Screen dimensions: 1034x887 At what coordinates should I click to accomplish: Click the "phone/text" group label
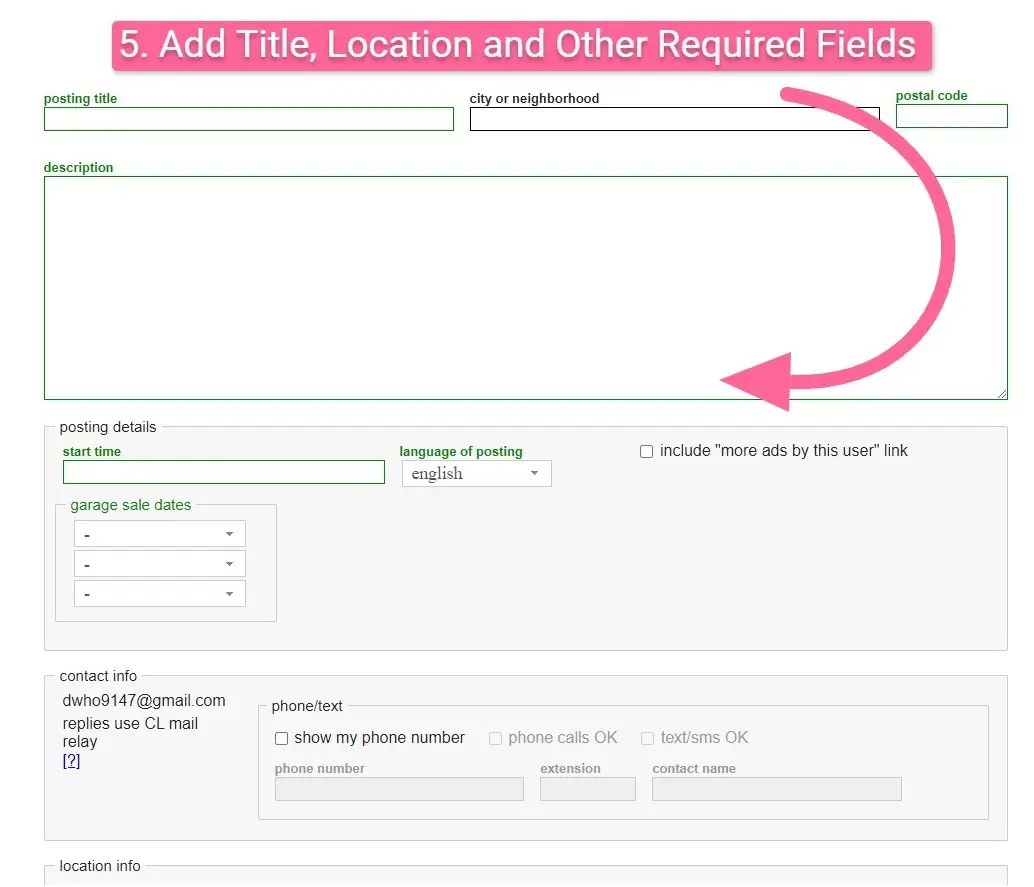tap(307, 706)
